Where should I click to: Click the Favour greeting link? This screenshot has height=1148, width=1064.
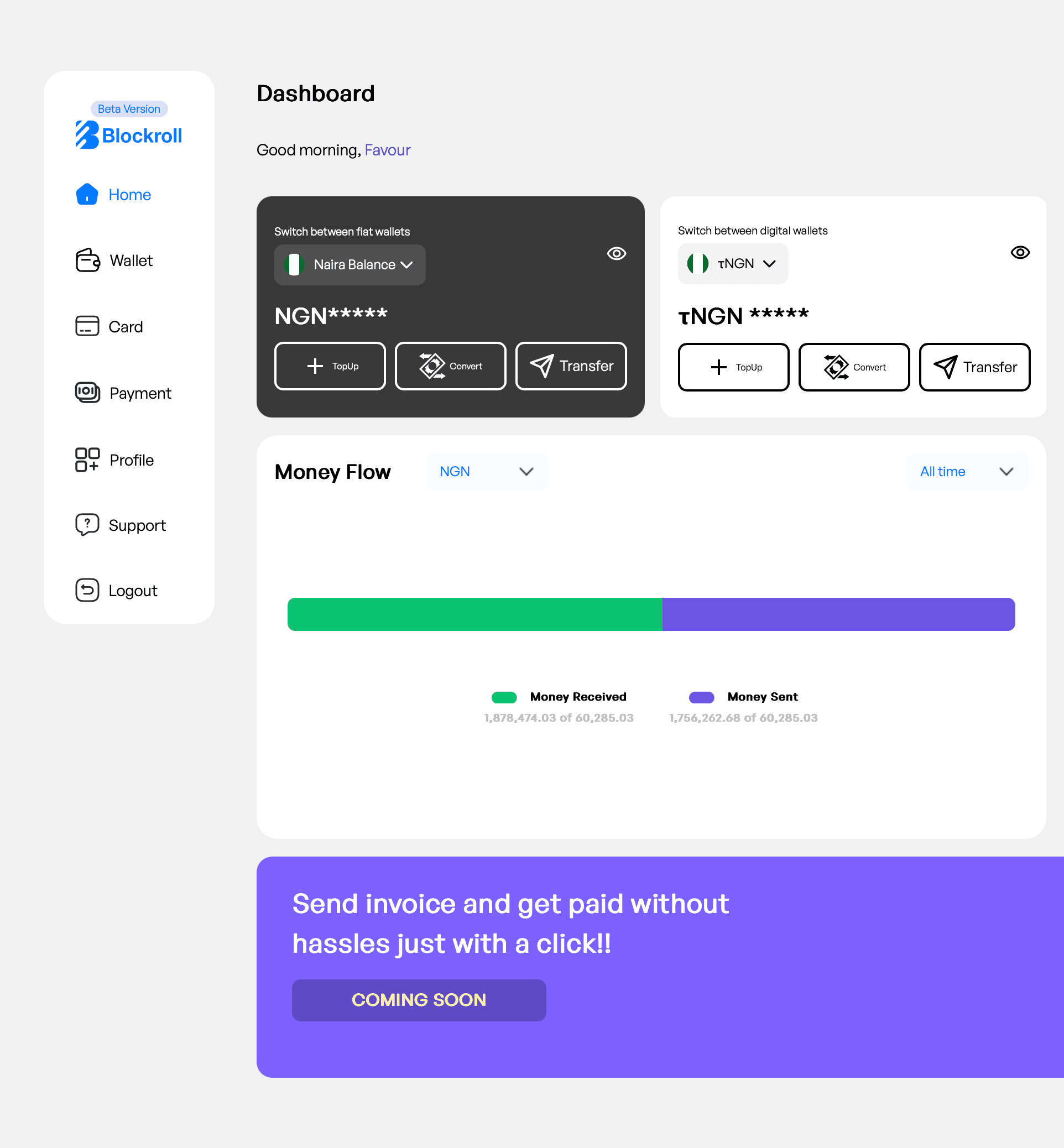pos(387,150)
